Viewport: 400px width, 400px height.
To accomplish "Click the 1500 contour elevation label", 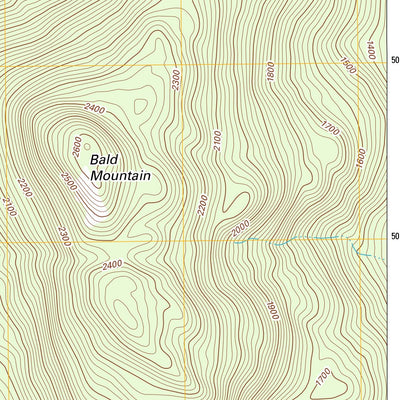I will [348, 65].
